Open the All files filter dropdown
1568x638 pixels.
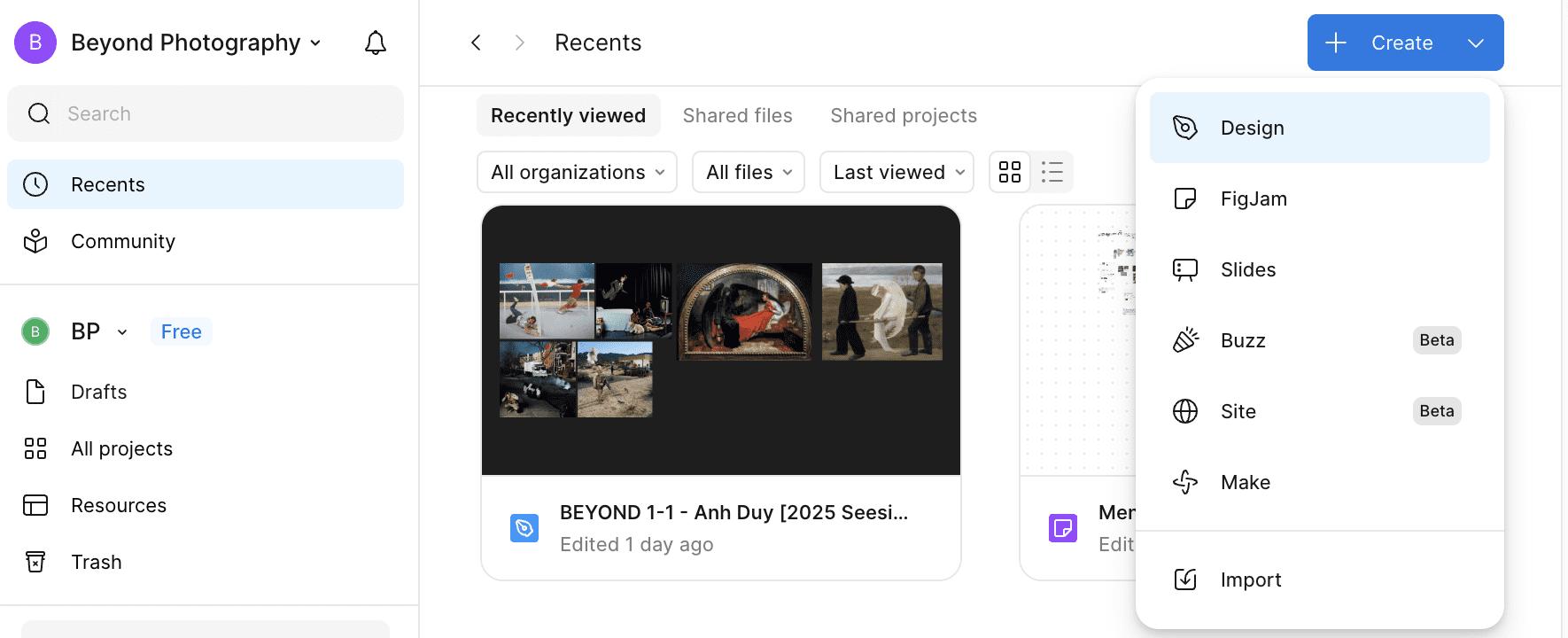[x=748, y=172]
